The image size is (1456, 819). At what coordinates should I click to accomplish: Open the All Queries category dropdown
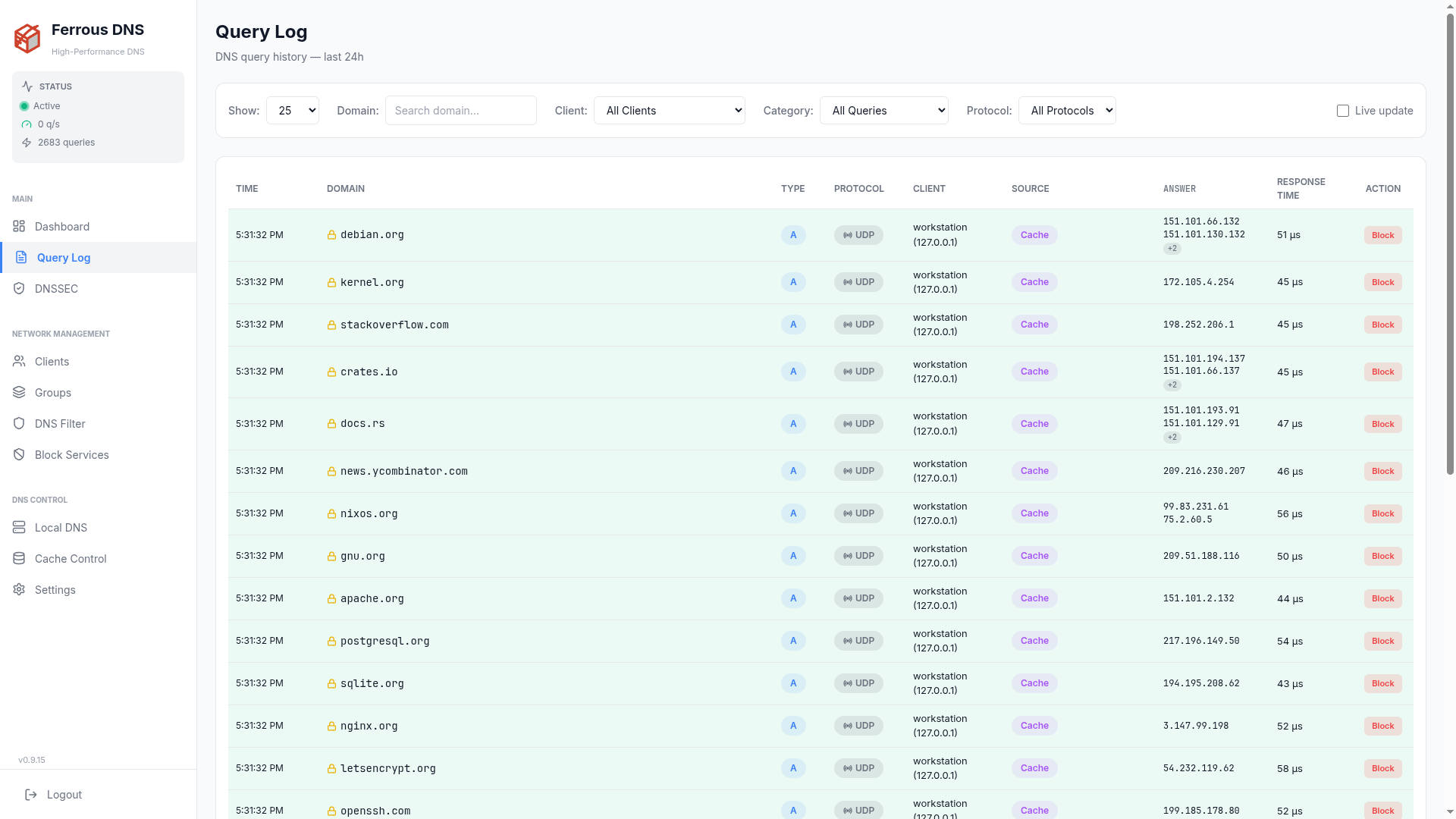(x=884, y=111)
